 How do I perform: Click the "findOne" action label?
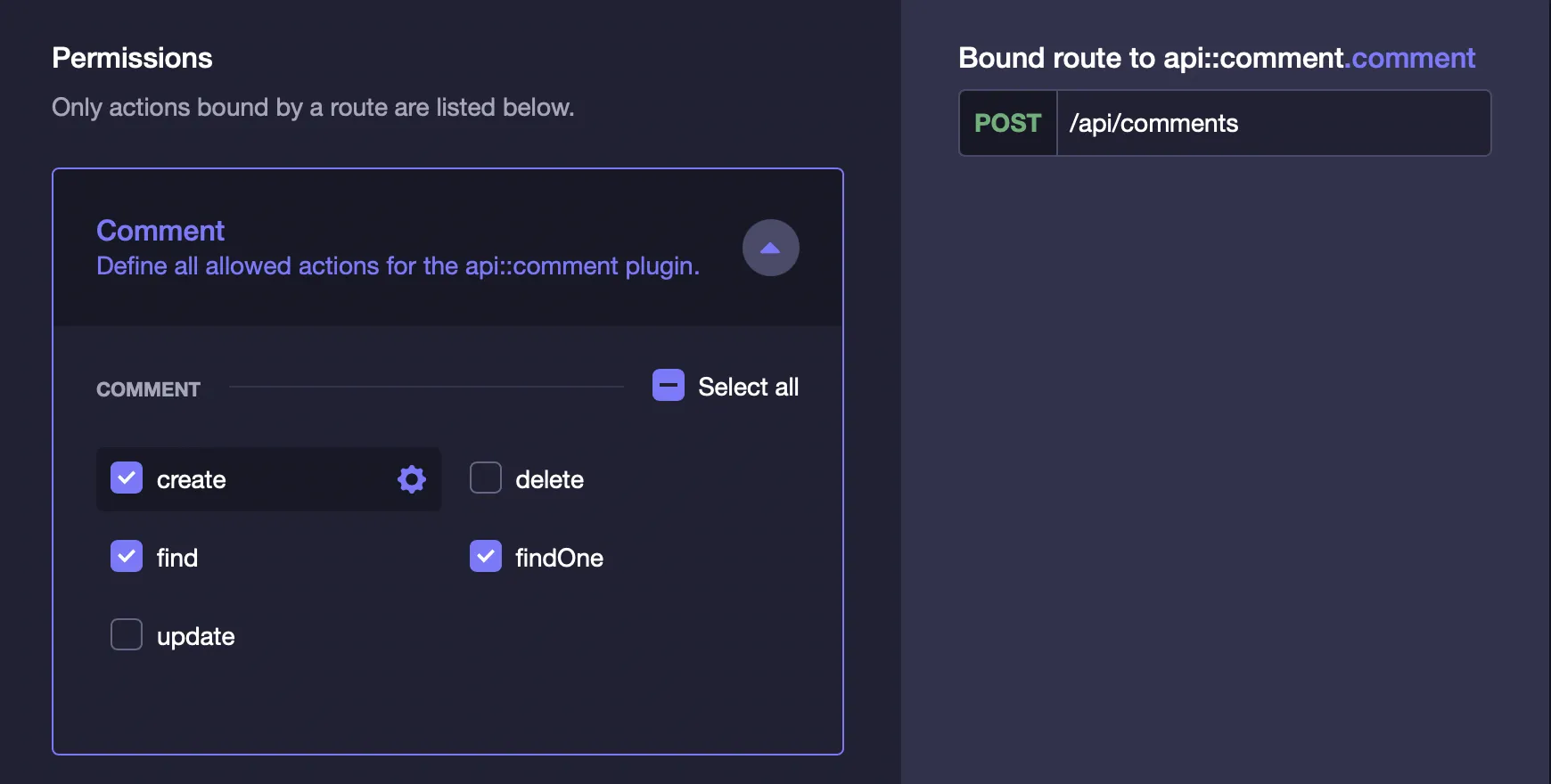click(559, 559)
